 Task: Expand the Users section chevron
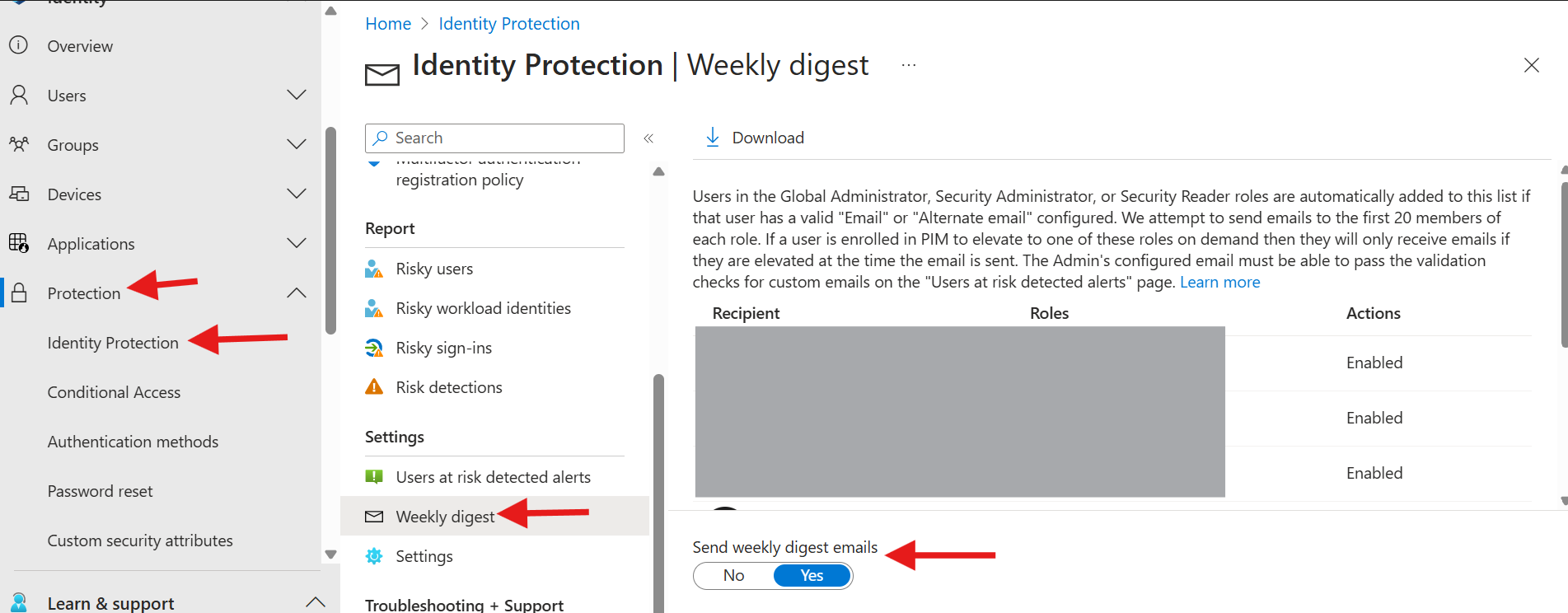pyautogui.click(x=297, y=96)
